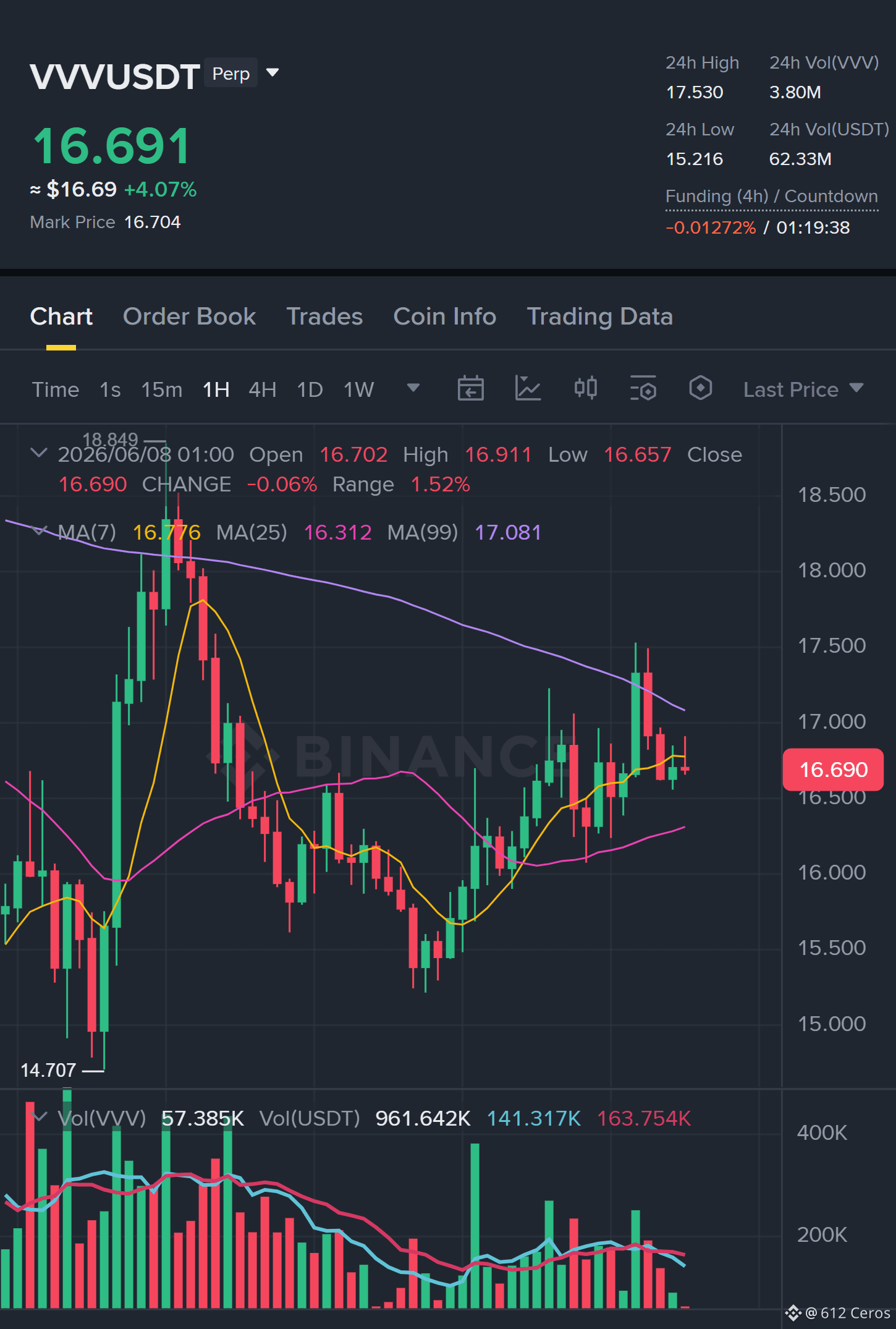This screenshot has height=1329, width=896.
Task: Open the chart indicators icon
Action: point(528,389)
